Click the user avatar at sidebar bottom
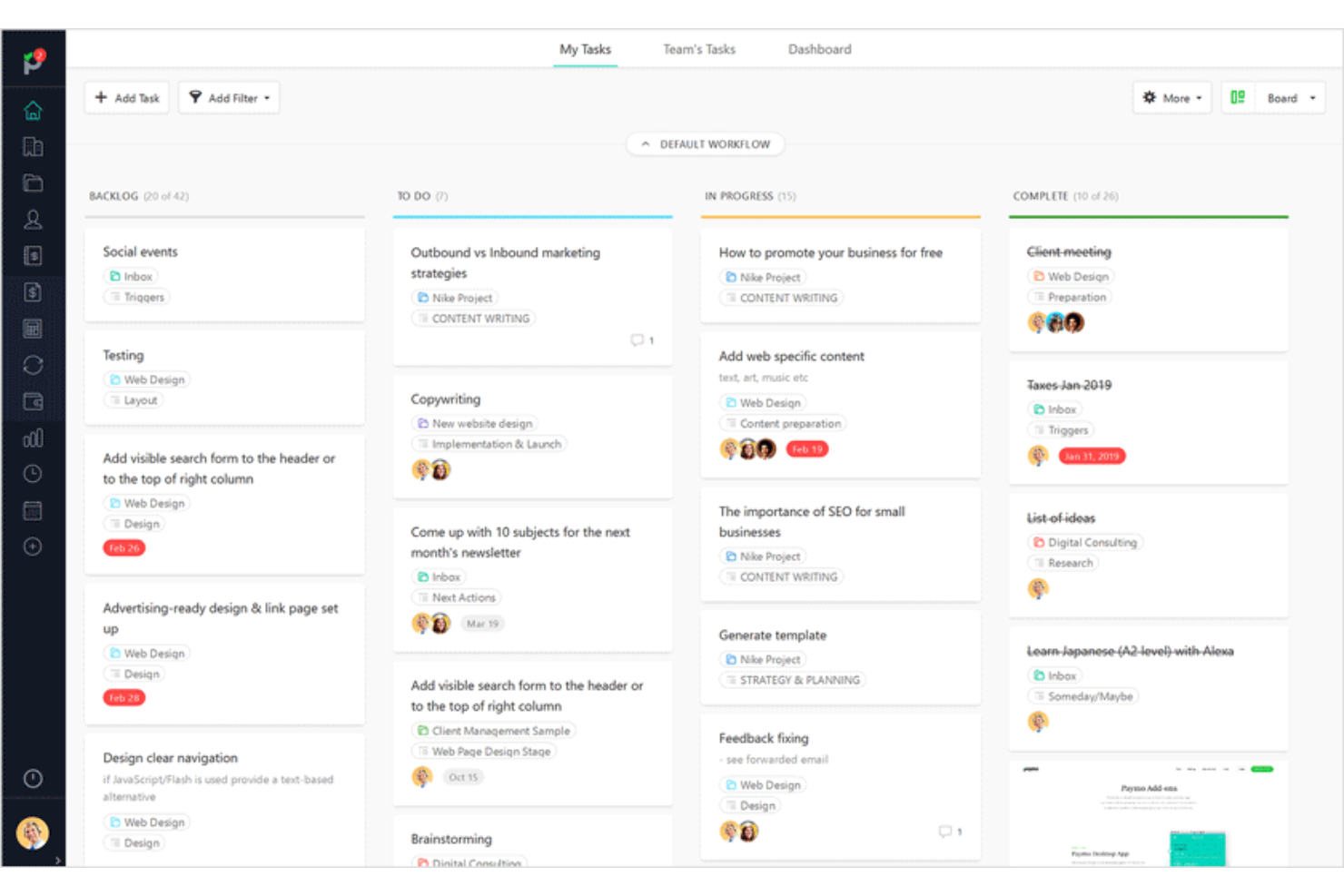The image size is (1344, 896). click(33, 832)
